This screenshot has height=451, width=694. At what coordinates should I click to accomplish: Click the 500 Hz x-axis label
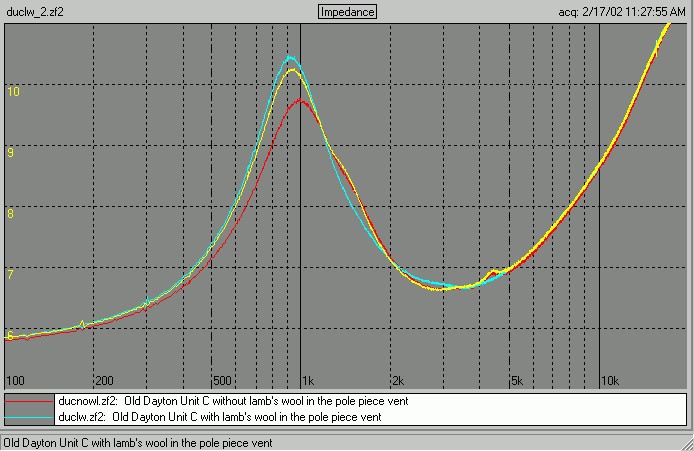(222, 381)
